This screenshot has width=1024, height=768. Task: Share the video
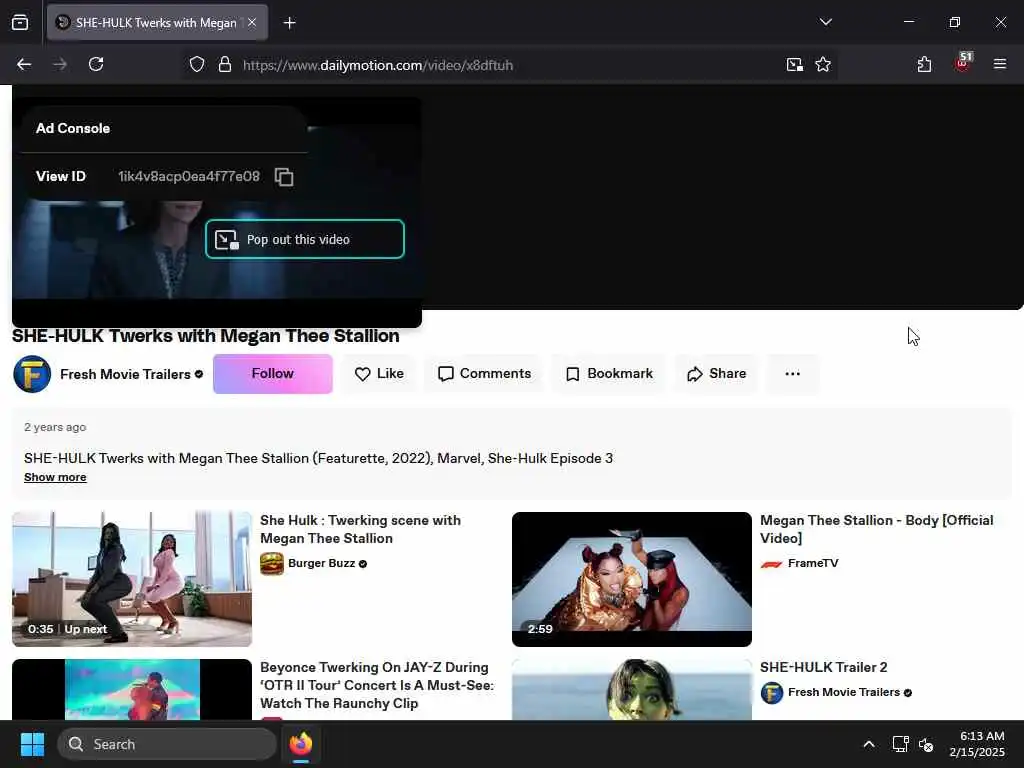tap(716, 374)
